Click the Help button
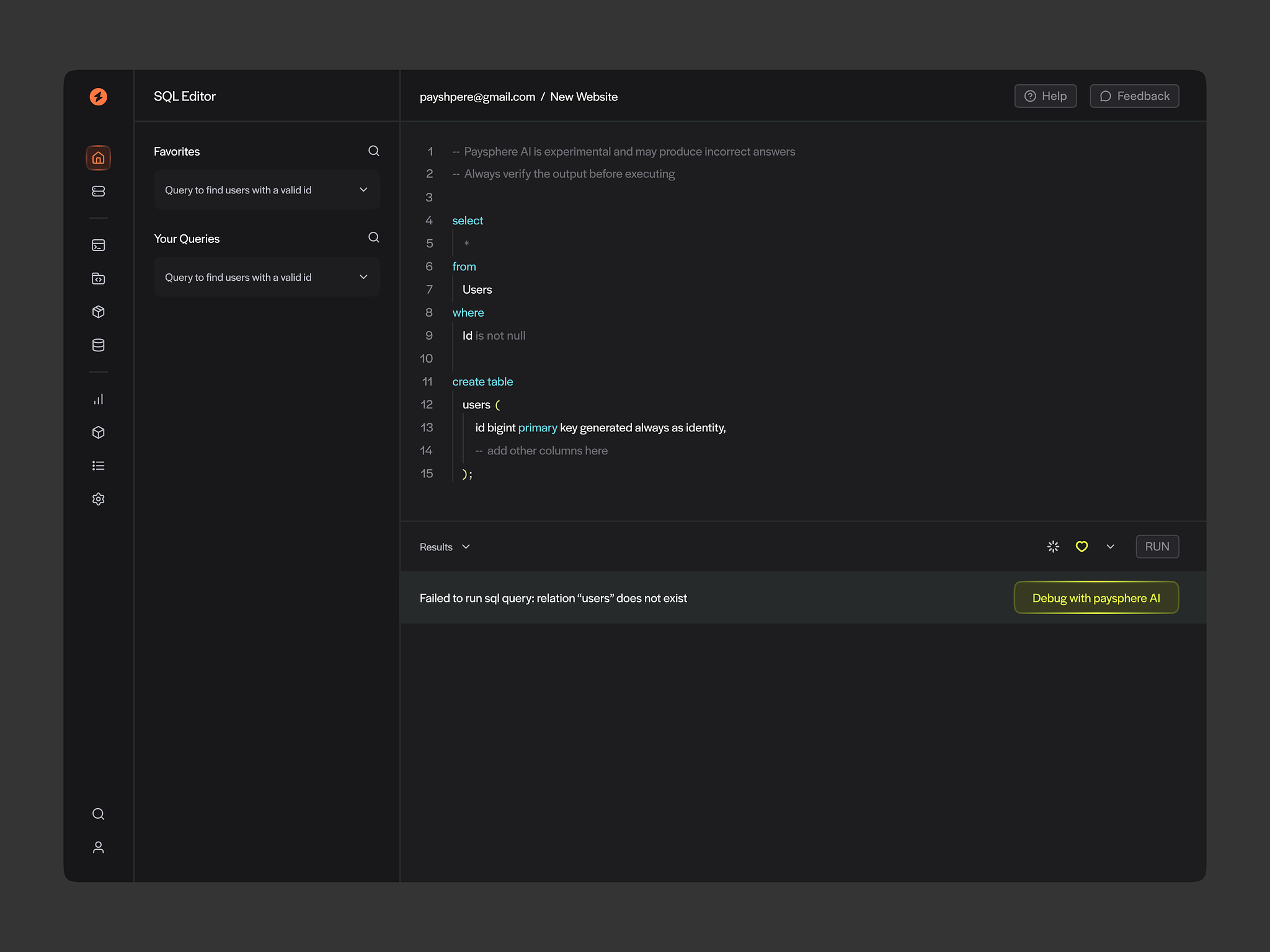This screenshot has width=1270, height=952. [x=1045, y=96]
